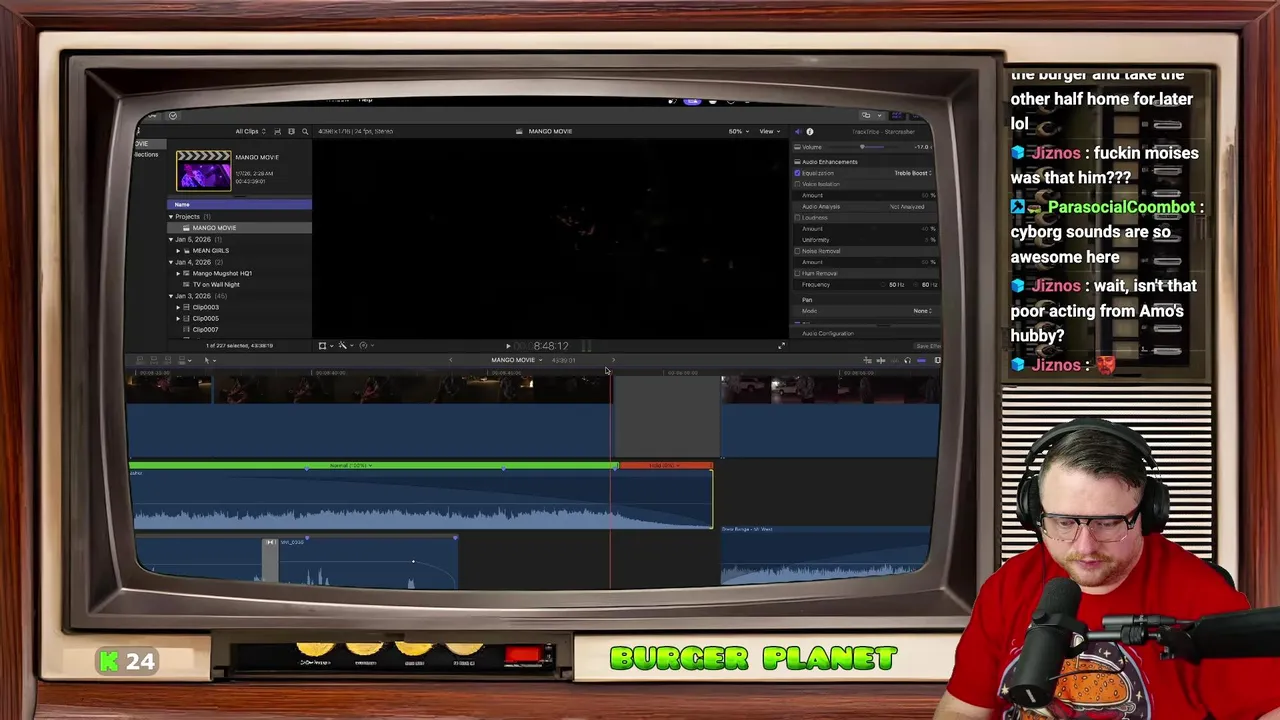Toggle the Equalization checkbox
This screenshot has width=1280, height=720.
click(797, 173)
